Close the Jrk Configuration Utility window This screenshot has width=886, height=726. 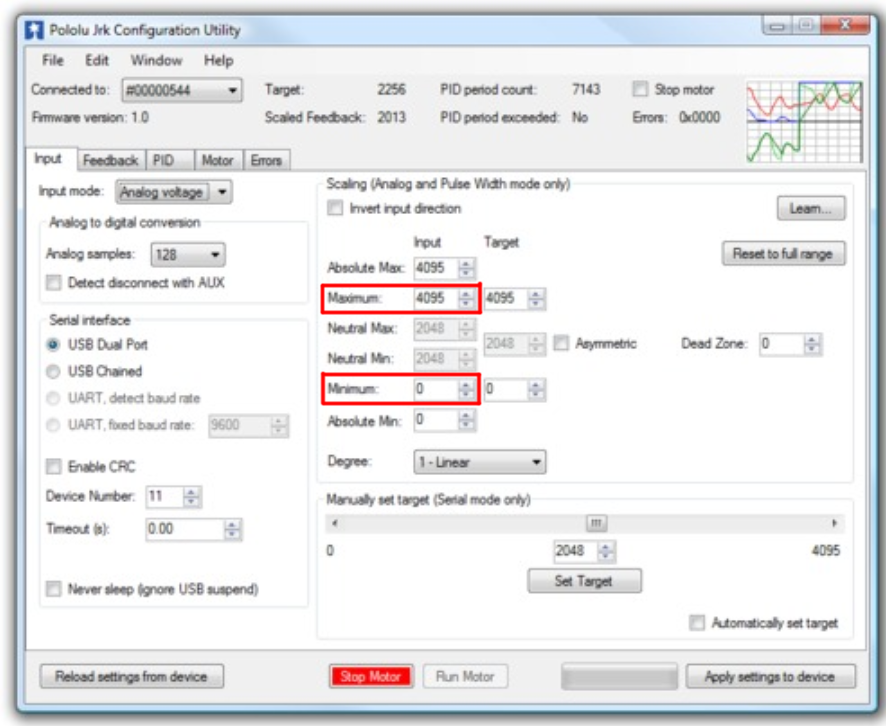[845, 25]
